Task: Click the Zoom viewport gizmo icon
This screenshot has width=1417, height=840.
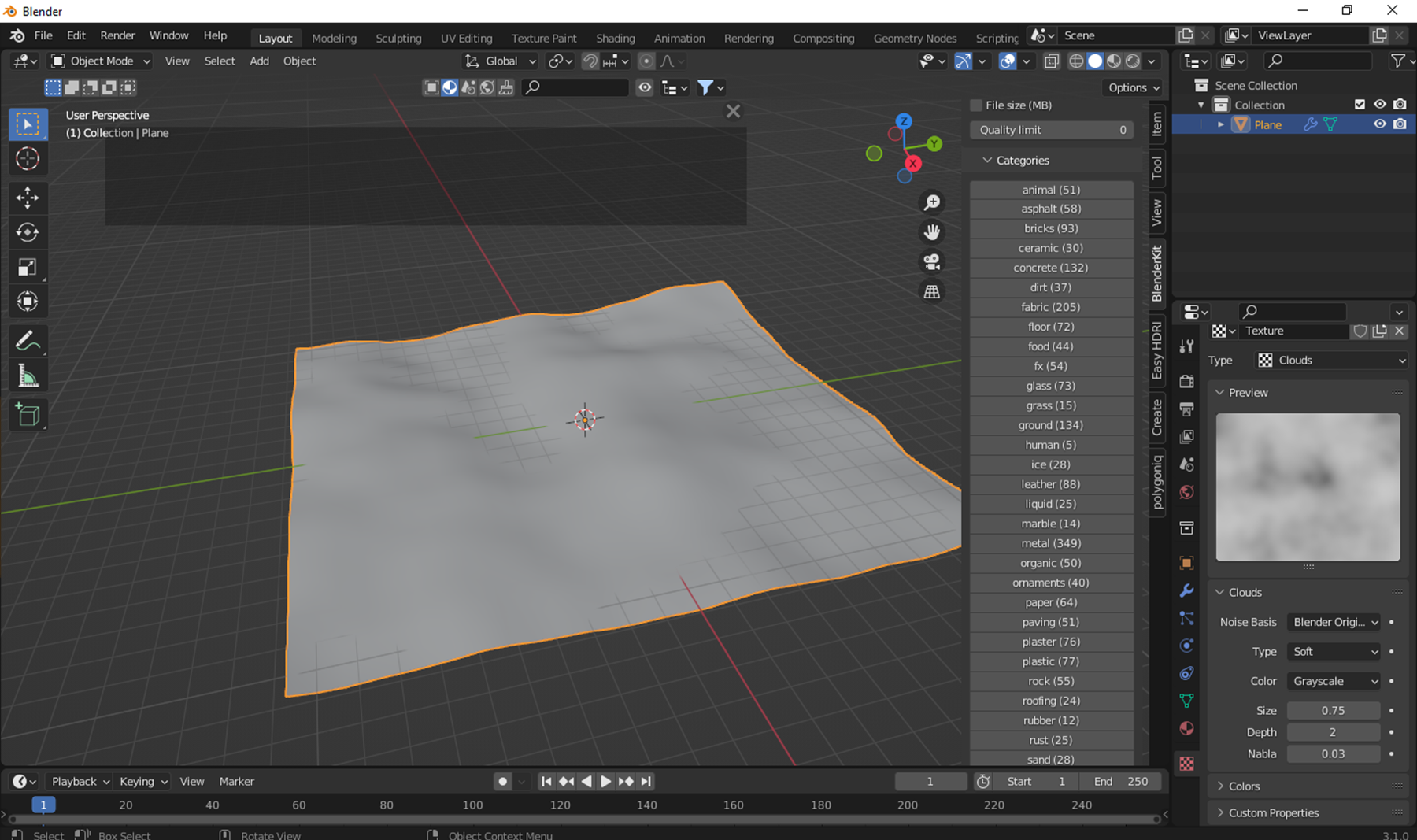Action: 932,202
